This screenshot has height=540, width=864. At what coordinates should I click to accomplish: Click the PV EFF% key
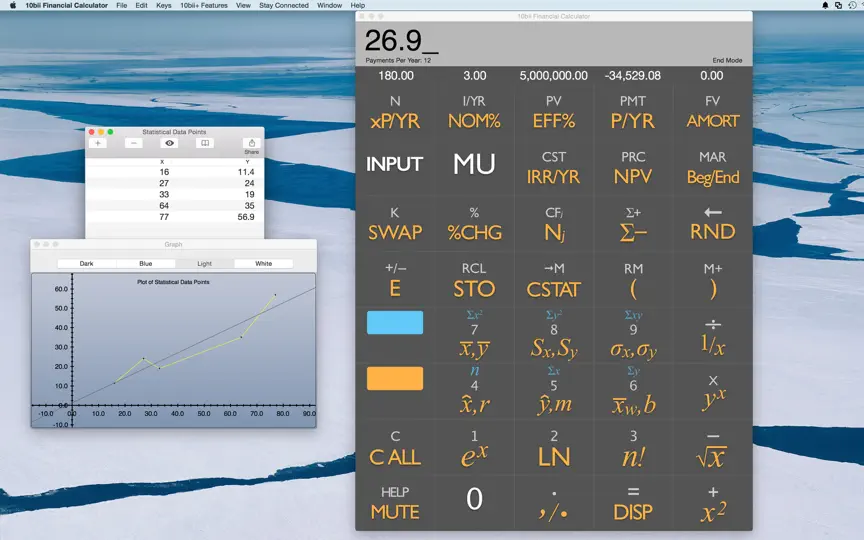click(x=554, y=112)
